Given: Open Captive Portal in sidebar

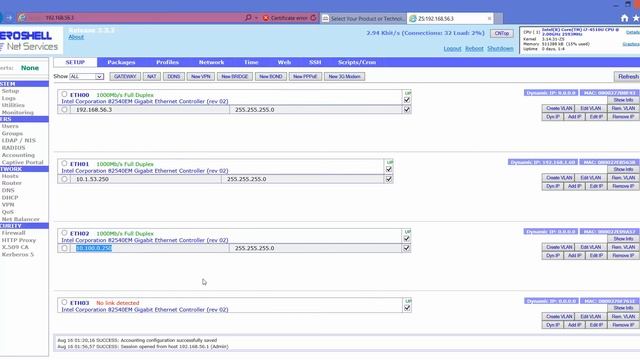Looking at the screenshot, I should point(22,162).
